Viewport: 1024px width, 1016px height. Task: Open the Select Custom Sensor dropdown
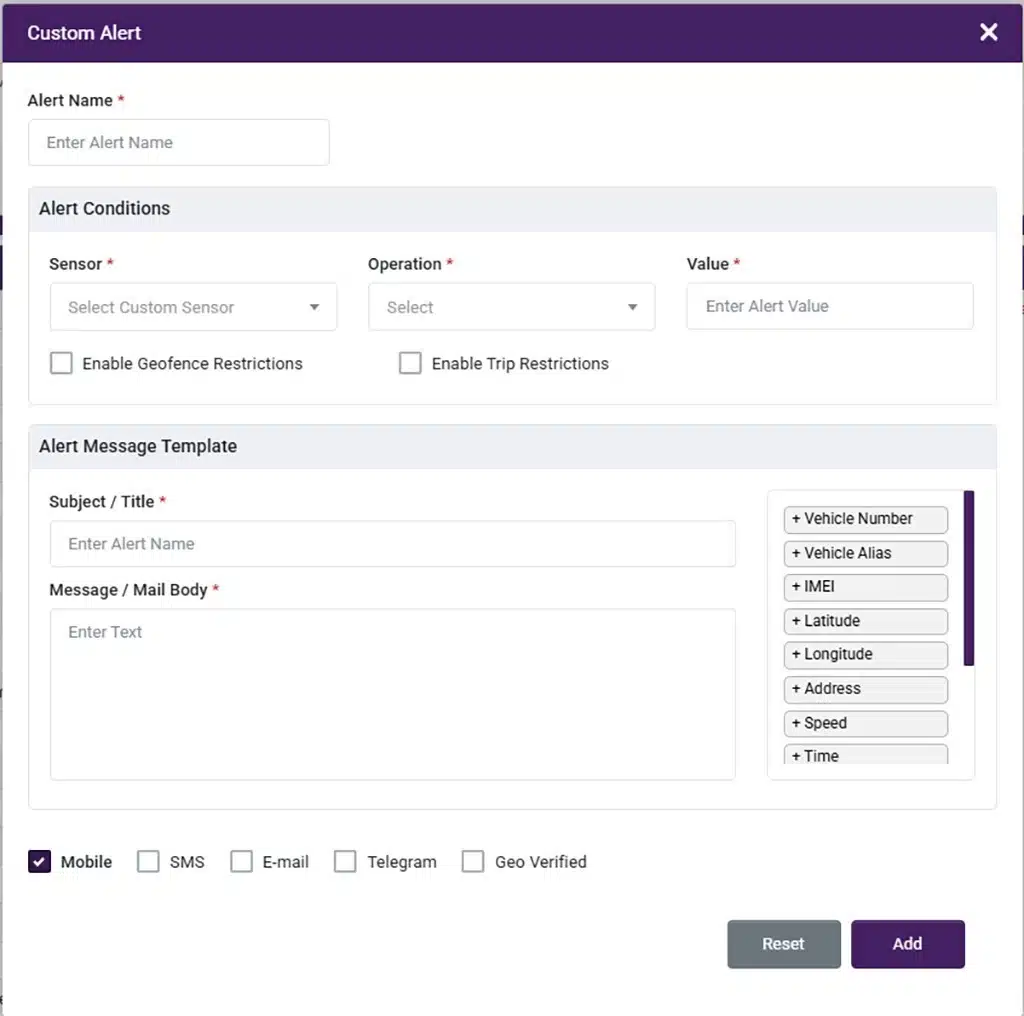pos(193,307)
